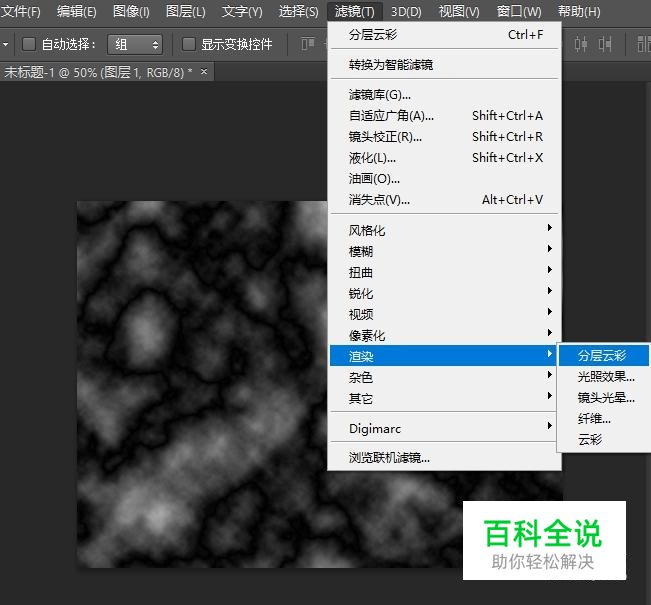The image size is (651, 605).
Task: Expand the 风格化 submenu
Action: click(445, 230)
